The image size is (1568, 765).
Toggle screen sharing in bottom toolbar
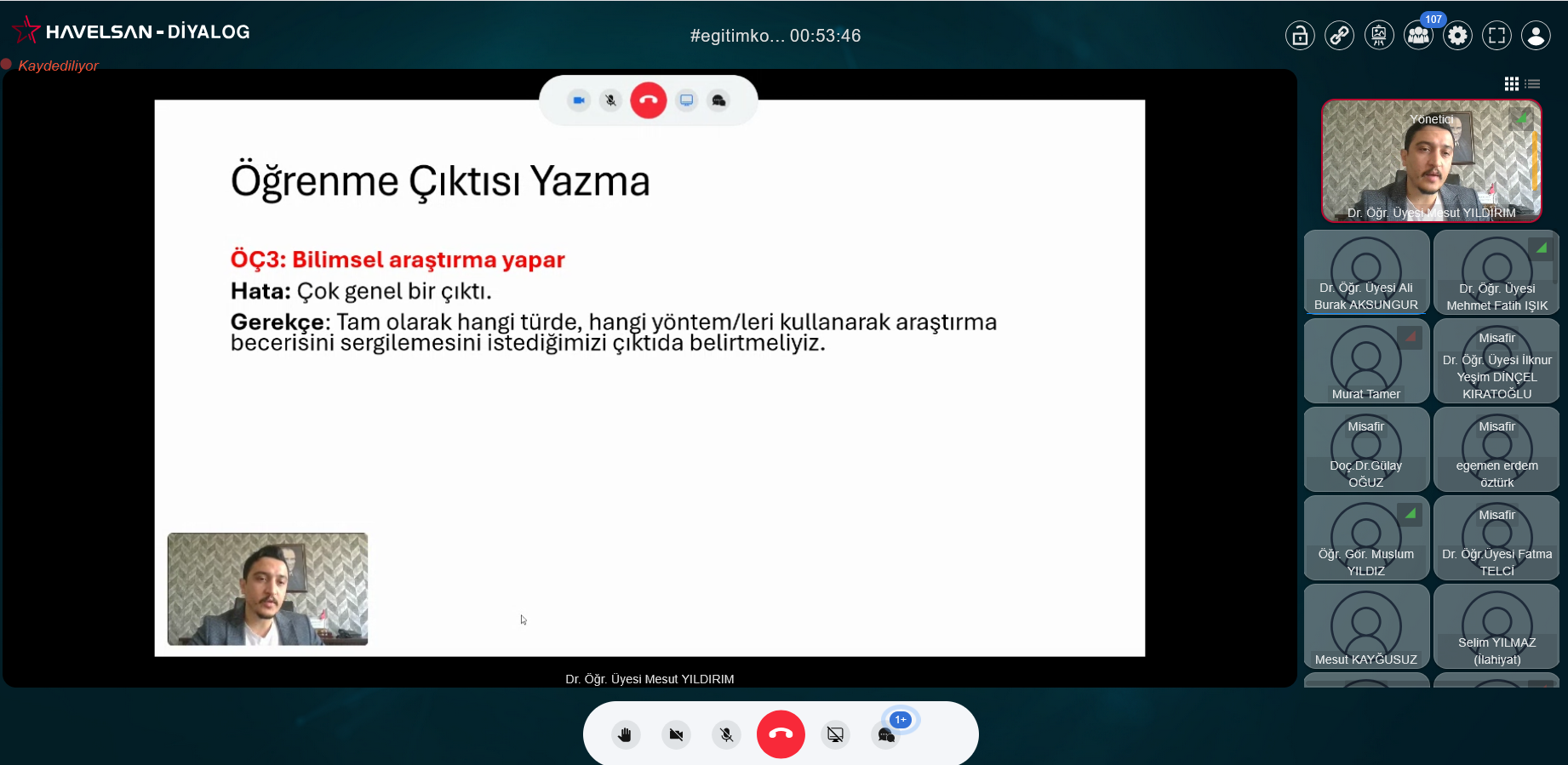click(x=835, y=734)
